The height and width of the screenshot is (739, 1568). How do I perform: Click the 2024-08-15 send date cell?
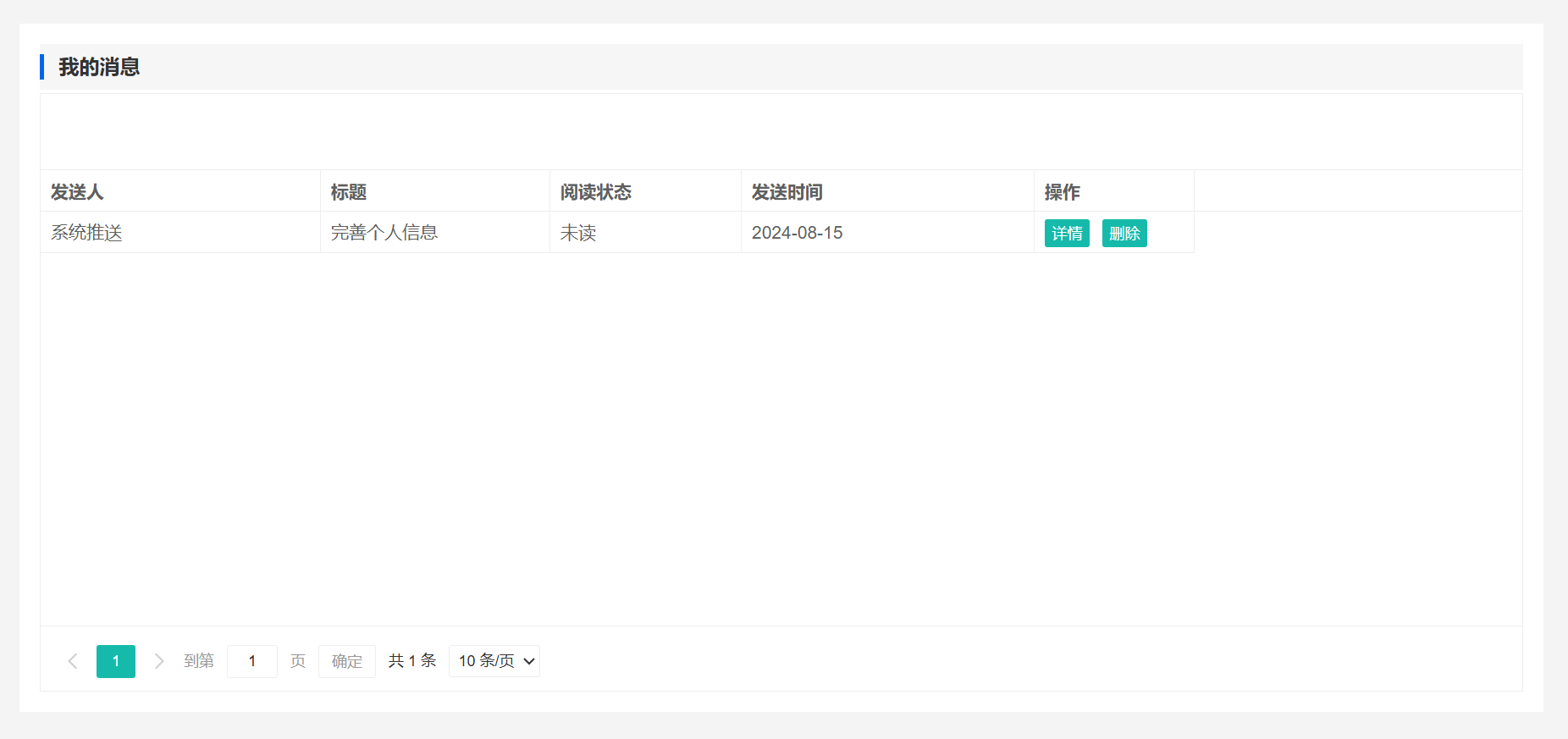tap(797, 233)
